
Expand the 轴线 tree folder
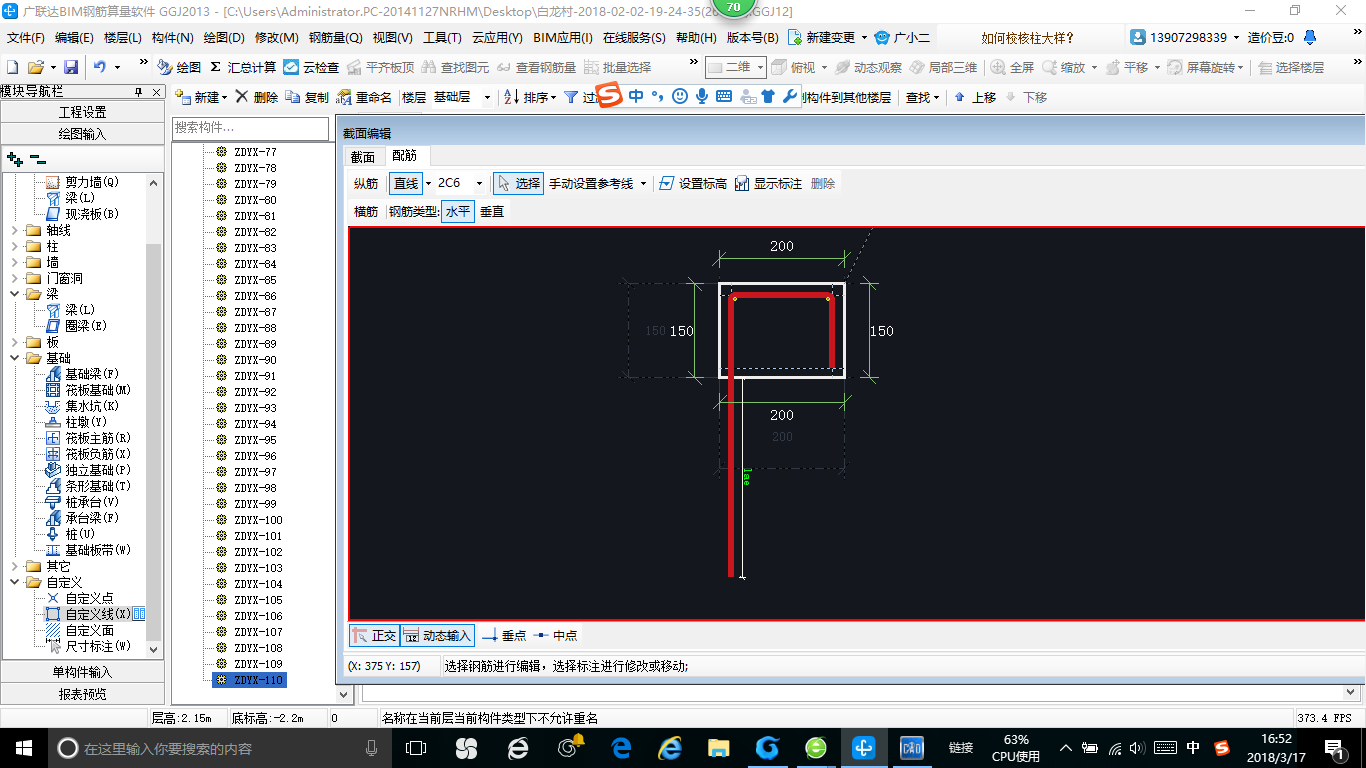(15, 230)
